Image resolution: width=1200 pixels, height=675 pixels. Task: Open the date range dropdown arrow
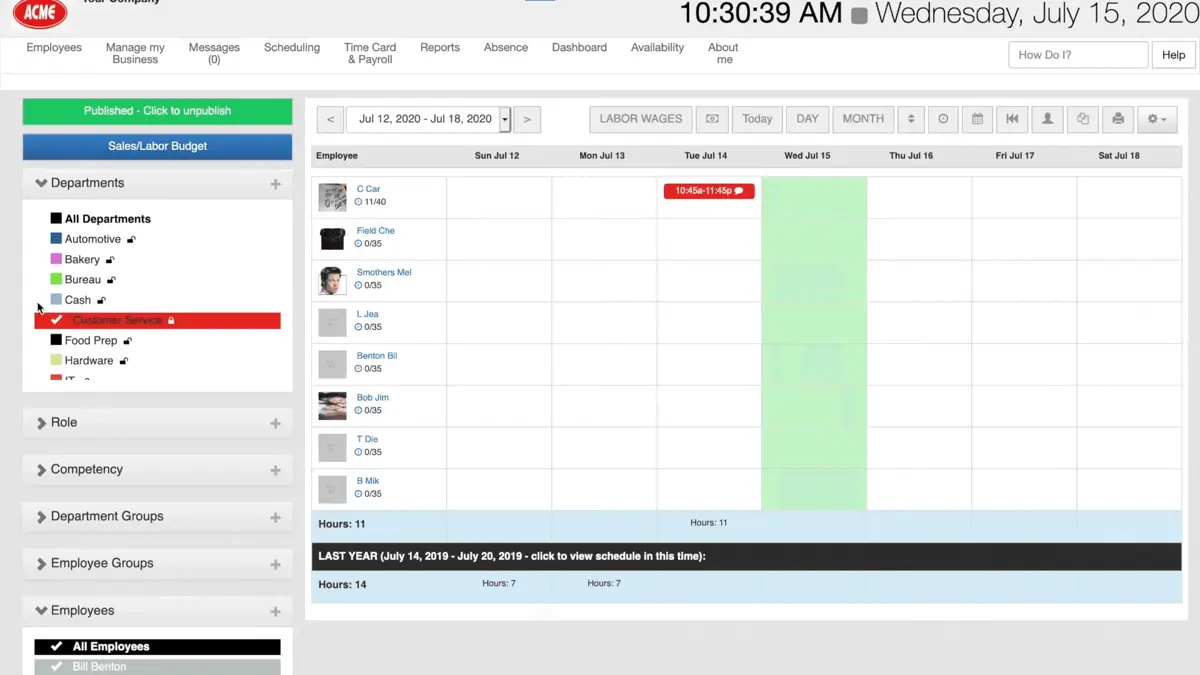[505, 119]
